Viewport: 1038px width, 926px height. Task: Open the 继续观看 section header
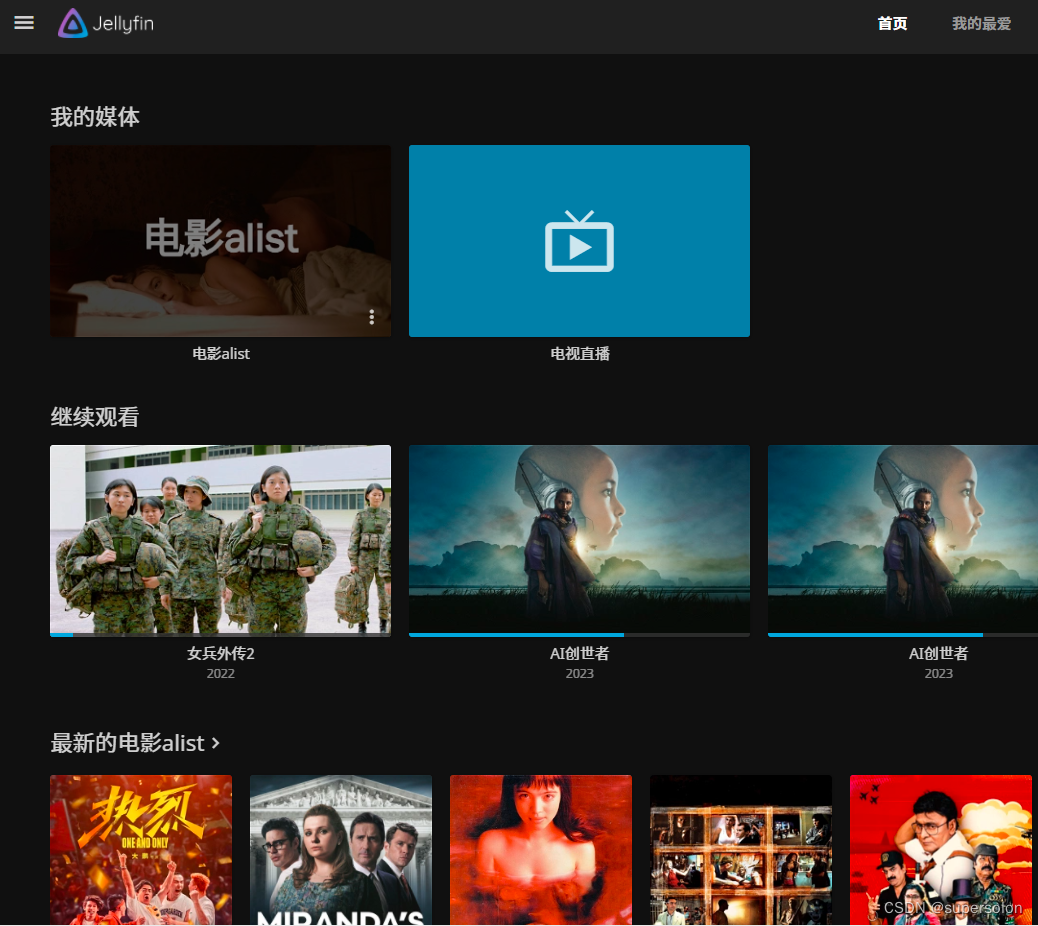pyautogui.click(x=96, y=416)
